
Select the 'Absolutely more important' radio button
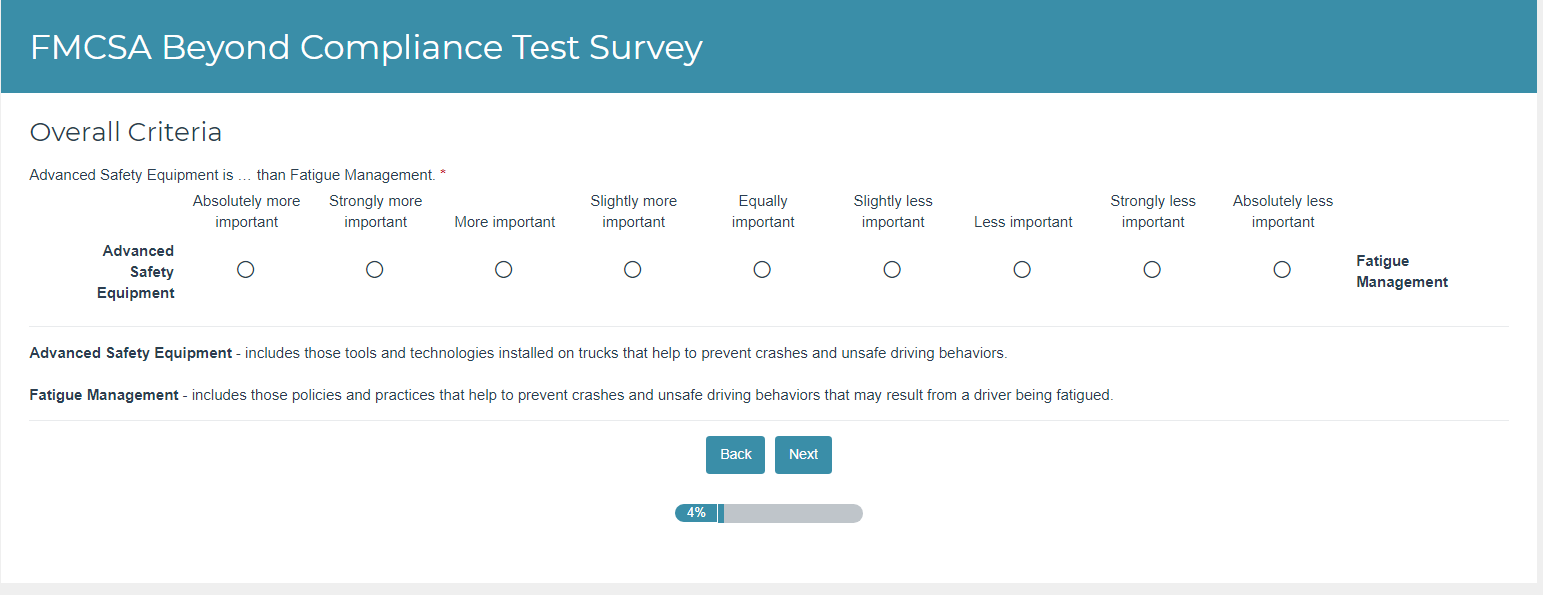[246, 270]
